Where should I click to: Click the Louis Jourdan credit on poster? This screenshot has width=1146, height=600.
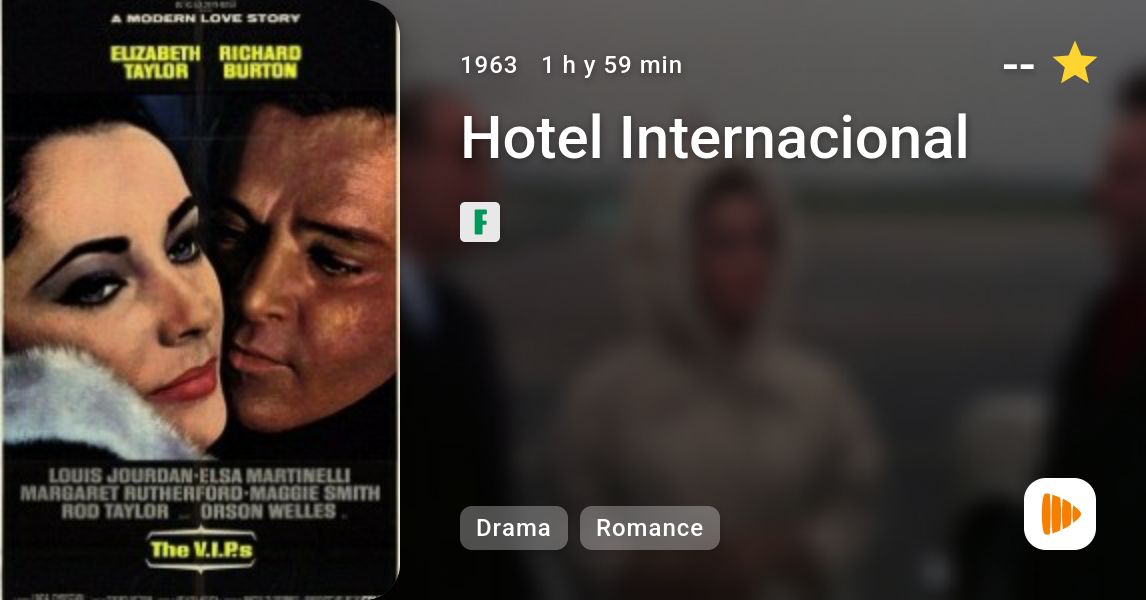[121, 475]
